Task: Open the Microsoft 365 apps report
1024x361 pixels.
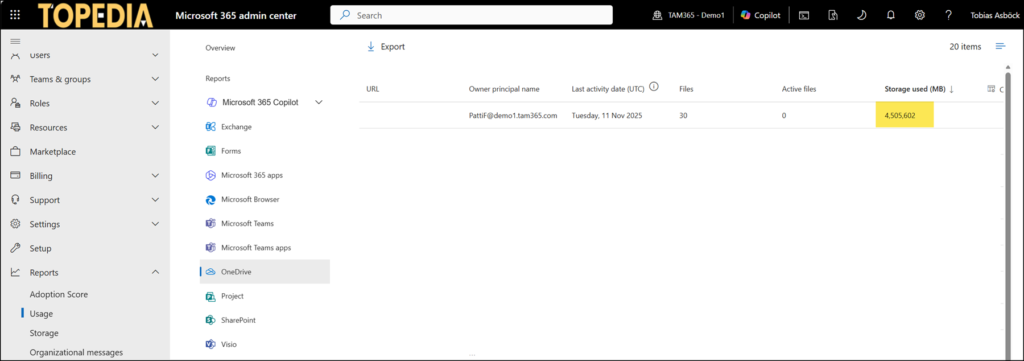Action: click(x=251, y=175)
